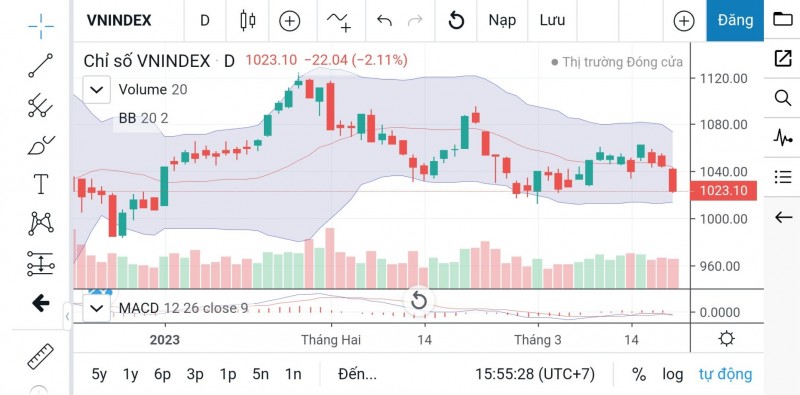The height and width of the screenshot is (395, 800).
Task: Choose the brush drawing tool
Action: click(x=40, y=145)
